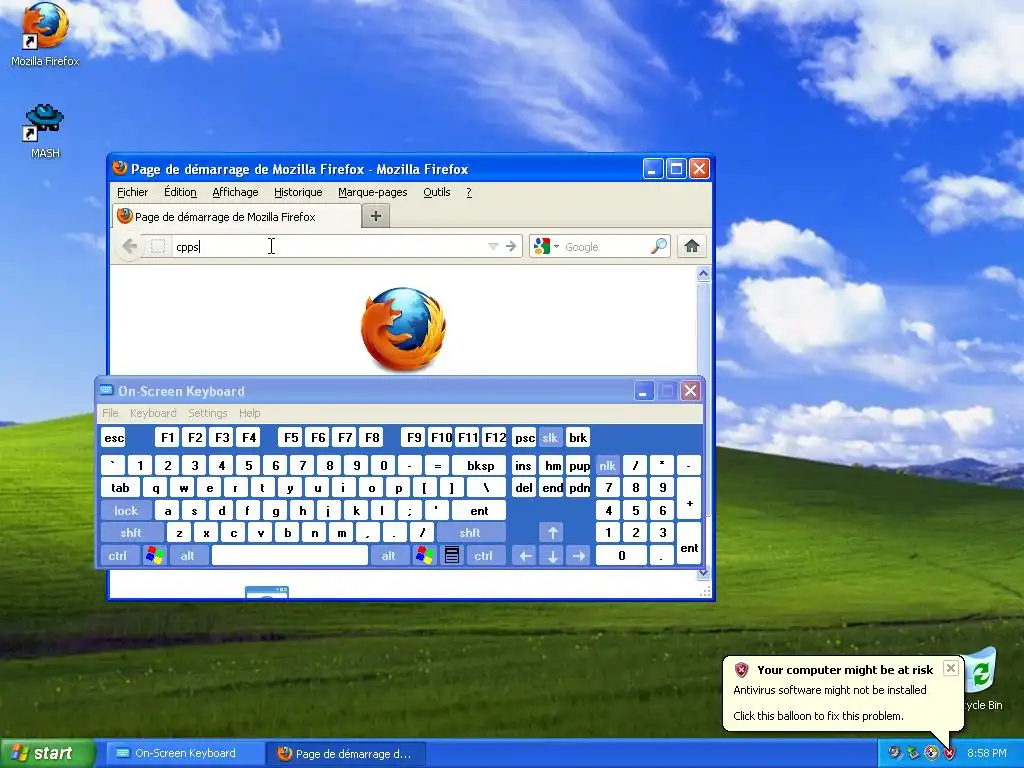
Task: Click the Firefox taskbar button
Action: 346,753
